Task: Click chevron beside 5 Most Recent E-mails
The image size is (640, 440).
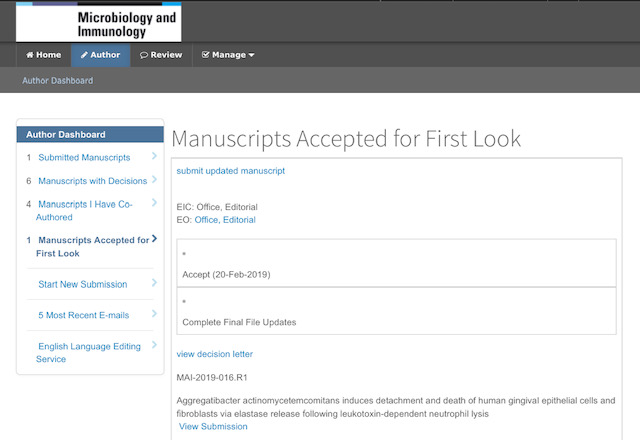Action: click(x=154, y=313)
